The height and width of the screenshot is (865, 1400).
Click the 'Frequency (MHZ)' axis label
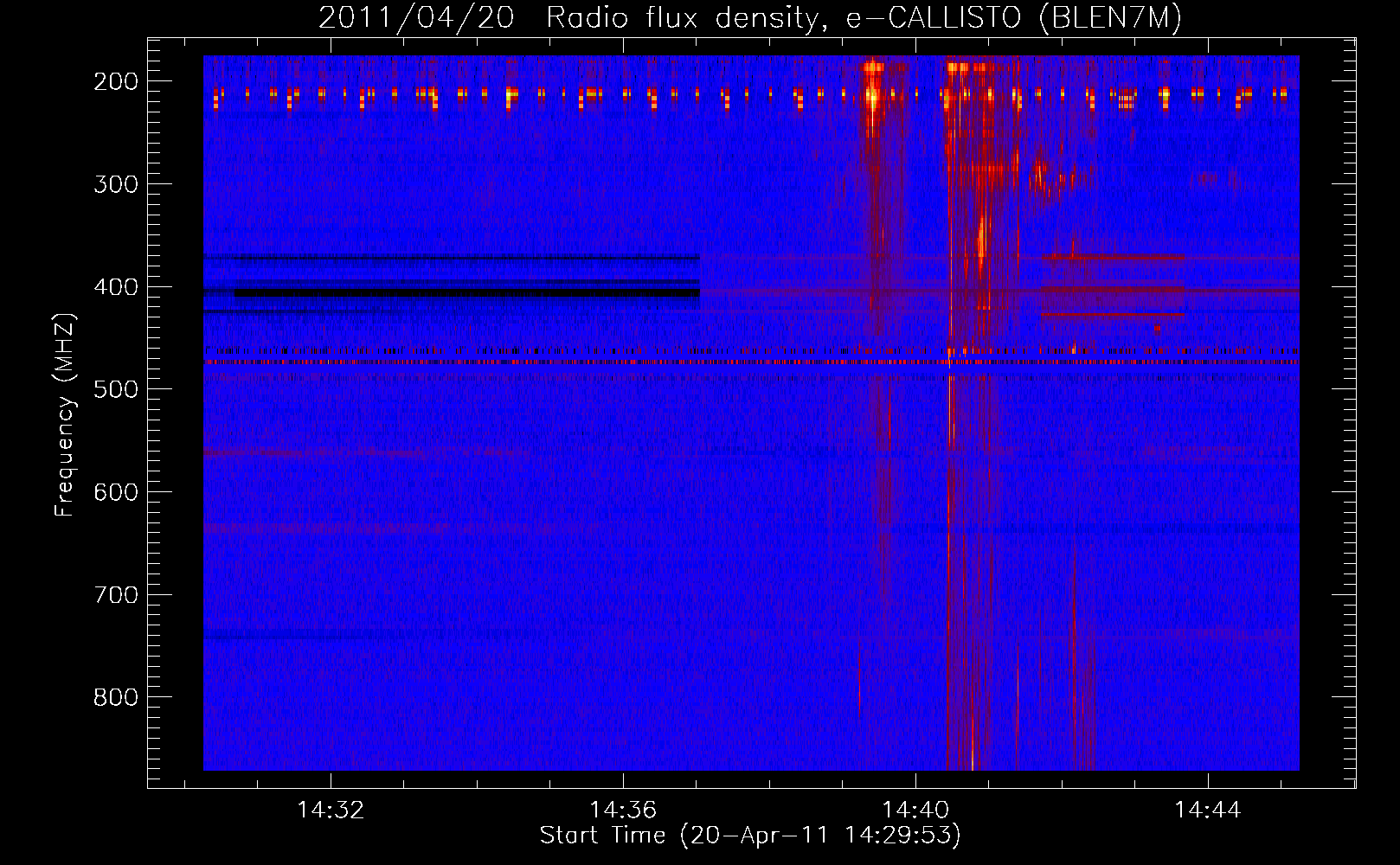[65, 415]
